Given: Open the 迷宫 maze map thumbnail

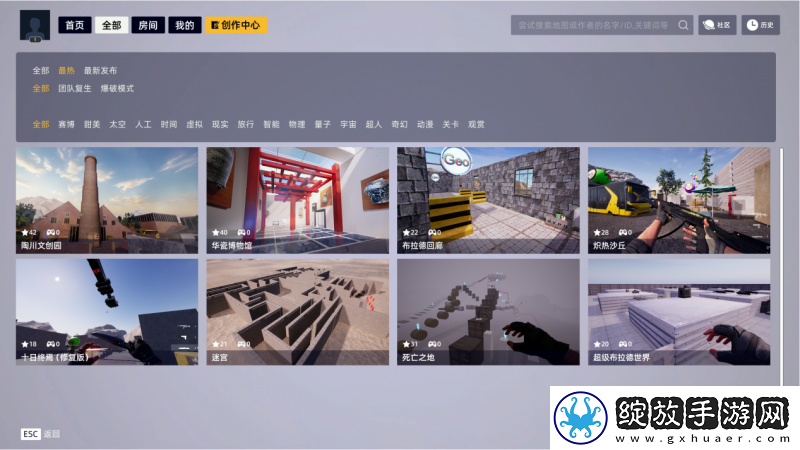Looking at the screenshot, I should (x=297, y=312).
